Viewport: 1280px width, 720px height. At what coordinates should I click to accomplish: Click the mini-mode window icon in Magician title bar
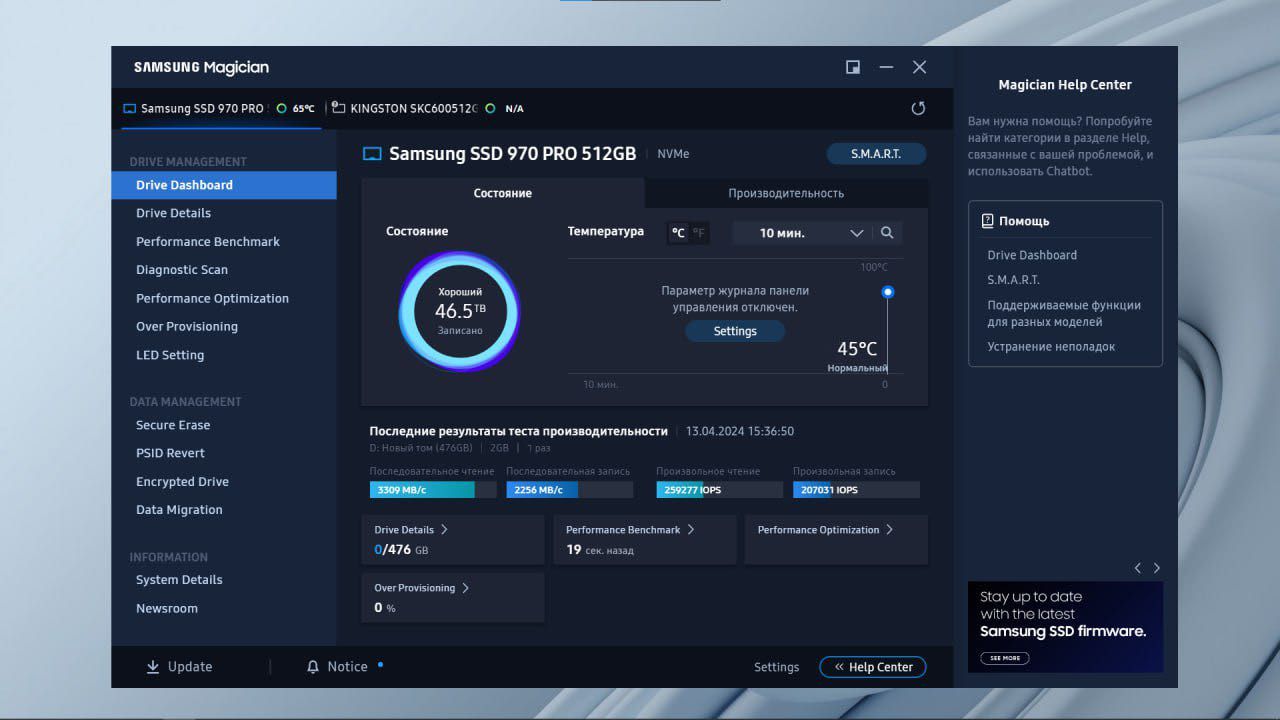tap(853, 67)
